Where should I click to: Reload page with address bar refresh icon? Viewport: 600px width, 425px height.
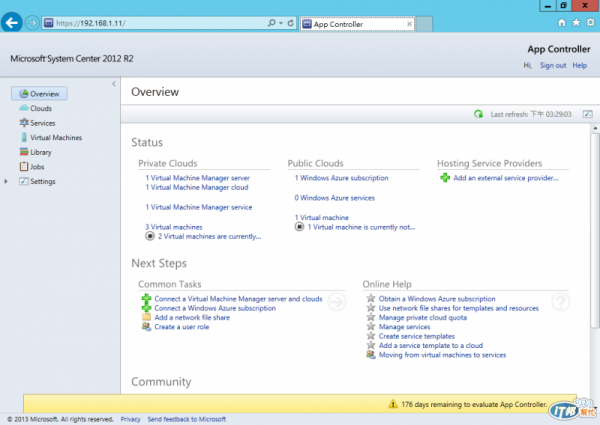click(291, 23)
